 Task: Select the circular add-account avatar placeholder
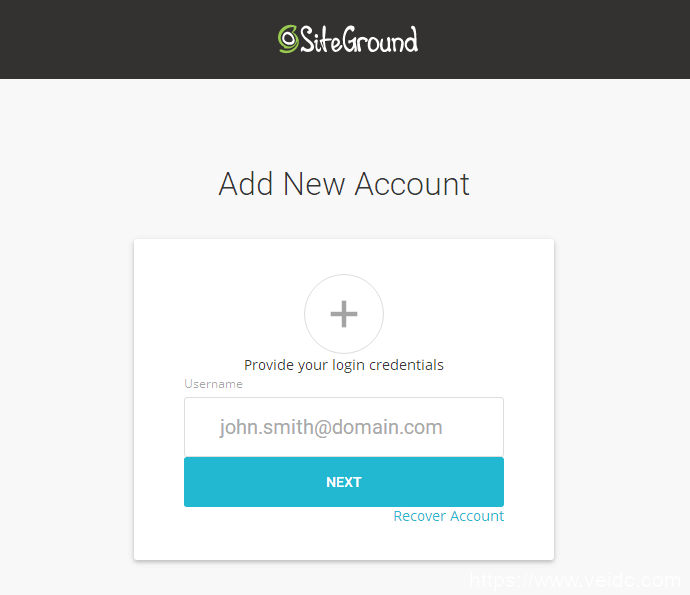point(344,314)
